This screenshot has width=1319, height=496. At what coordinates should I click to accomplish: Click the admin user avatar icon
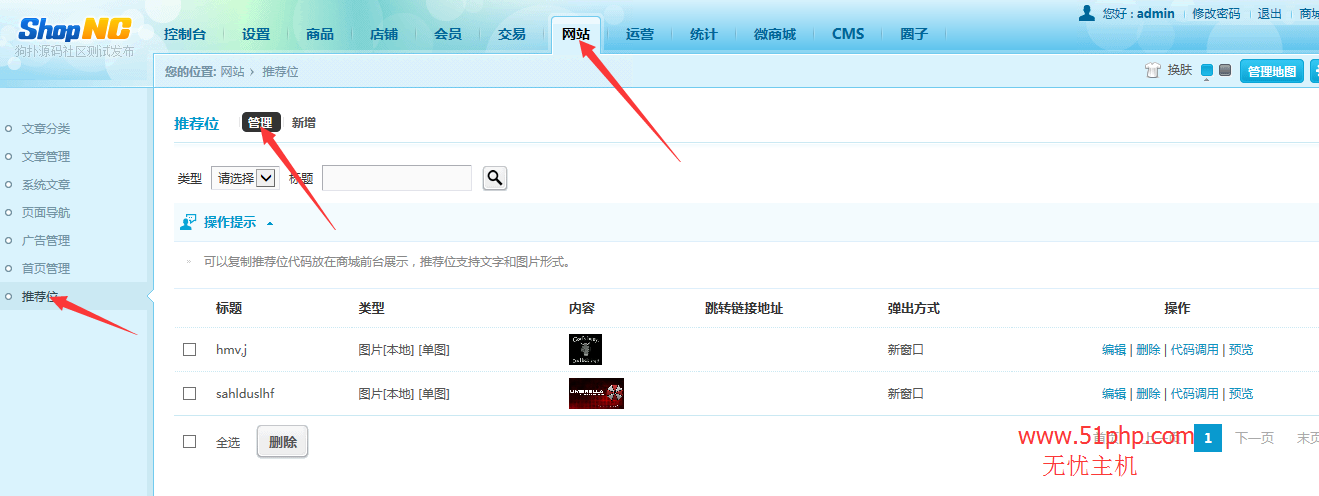pyautogui.click(x=1087, y=13)
